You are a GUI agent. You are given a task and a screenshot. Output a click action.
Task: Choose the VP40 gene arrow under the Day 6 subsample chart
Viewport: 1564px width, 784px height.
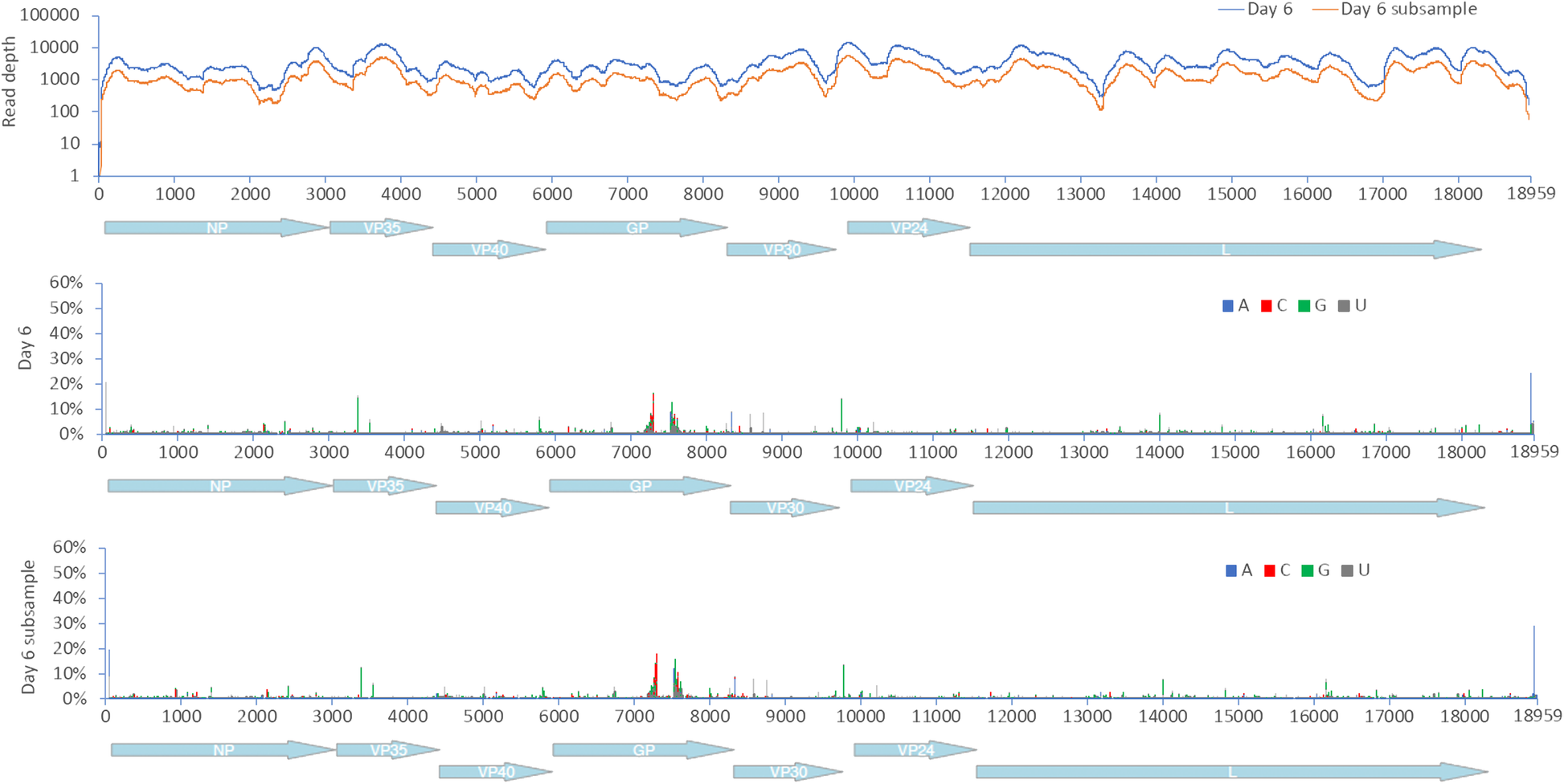(496, 772)
